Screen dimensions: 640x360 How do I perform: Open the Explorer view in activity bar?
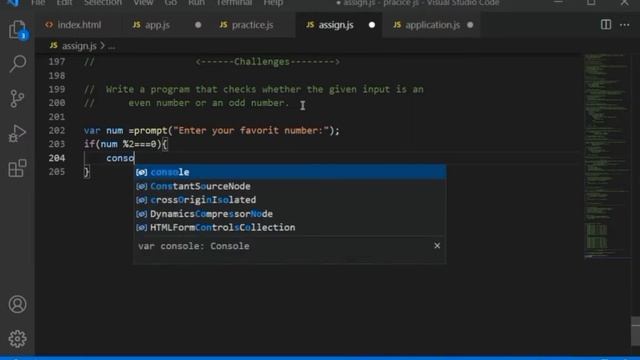[18, 29]
